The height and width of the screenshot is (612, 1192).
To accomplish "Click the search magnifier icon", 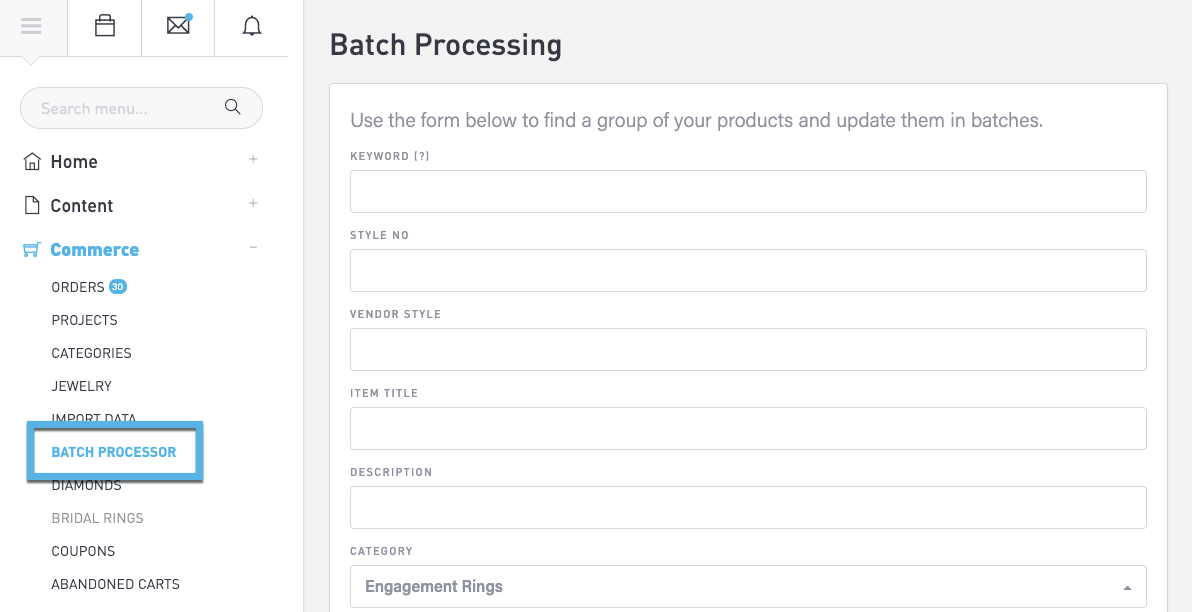I will pyautogui.click(x=233, y=107).
